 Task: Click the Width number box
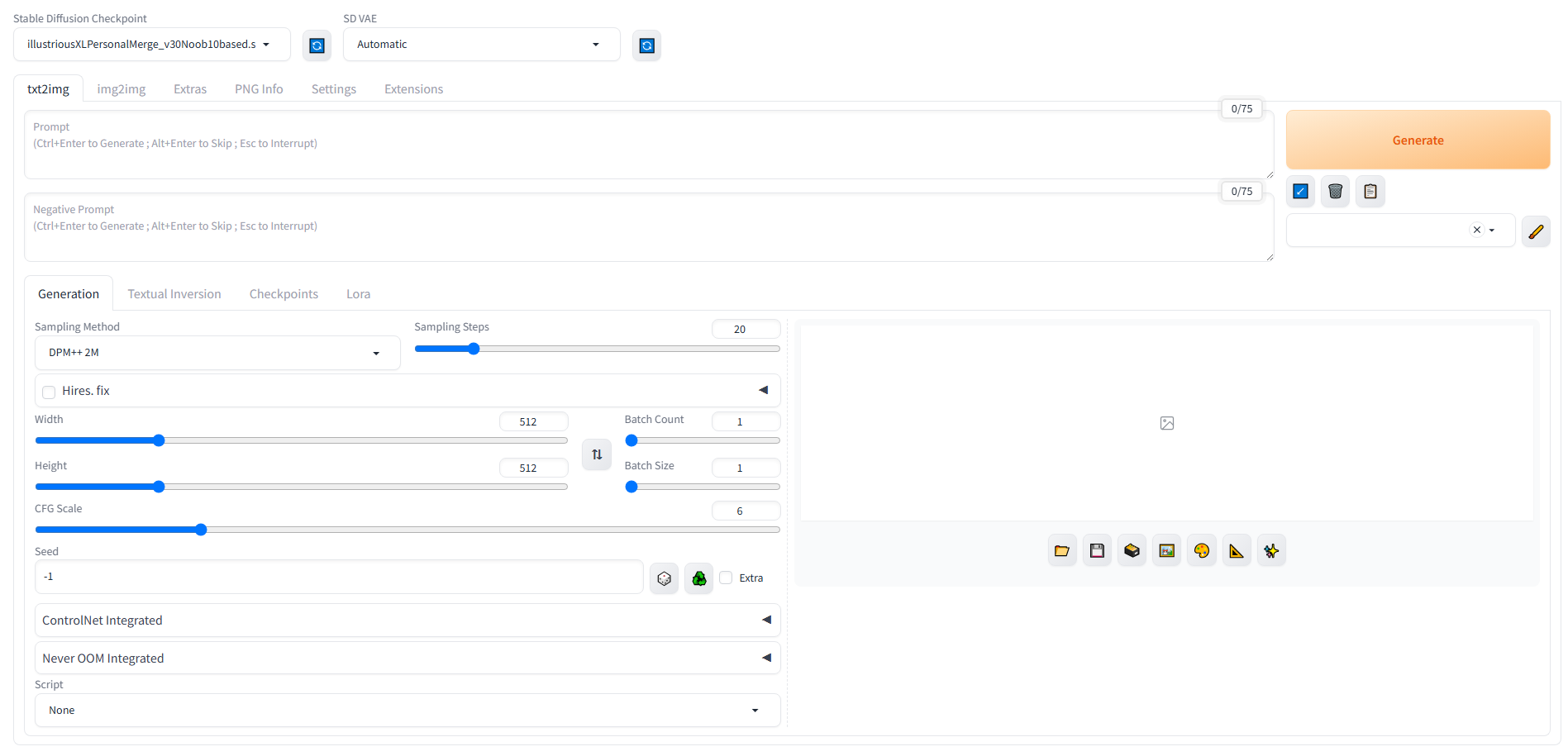pyautogui.click(x=533, y=421)
